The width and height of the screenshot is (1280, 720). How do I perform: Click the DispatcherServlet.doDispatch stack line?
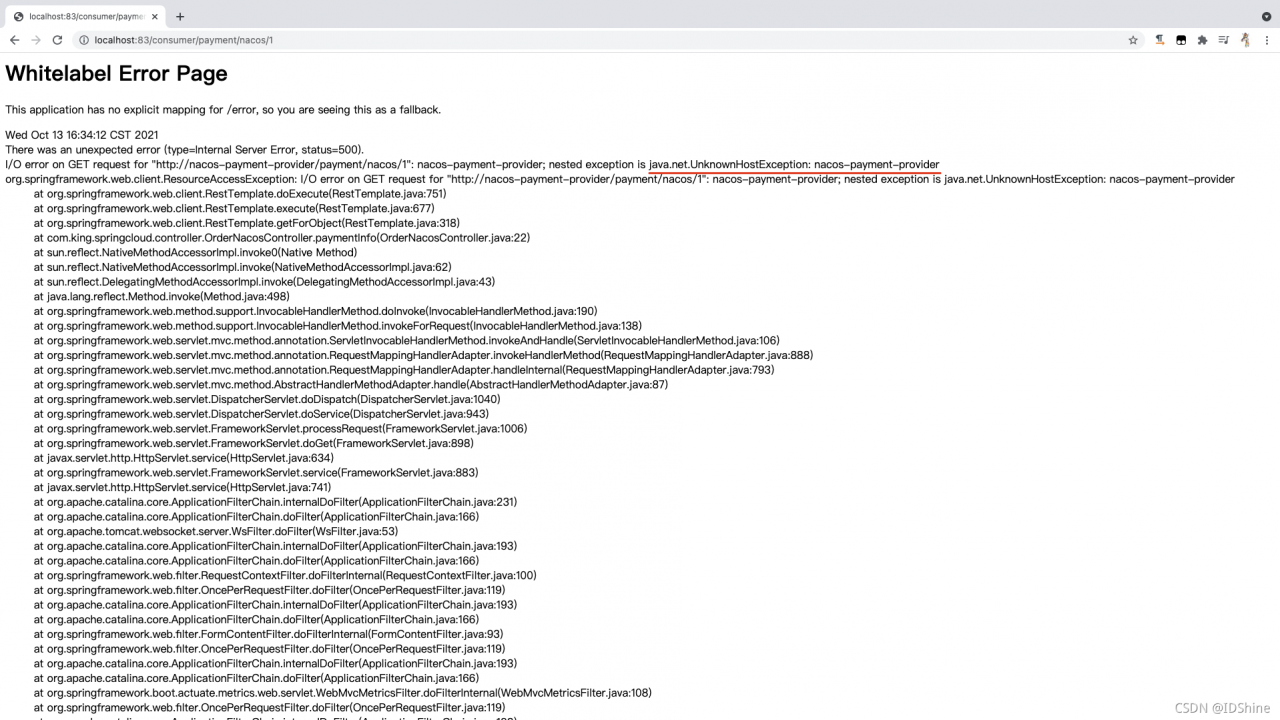[x=267, y=399]
